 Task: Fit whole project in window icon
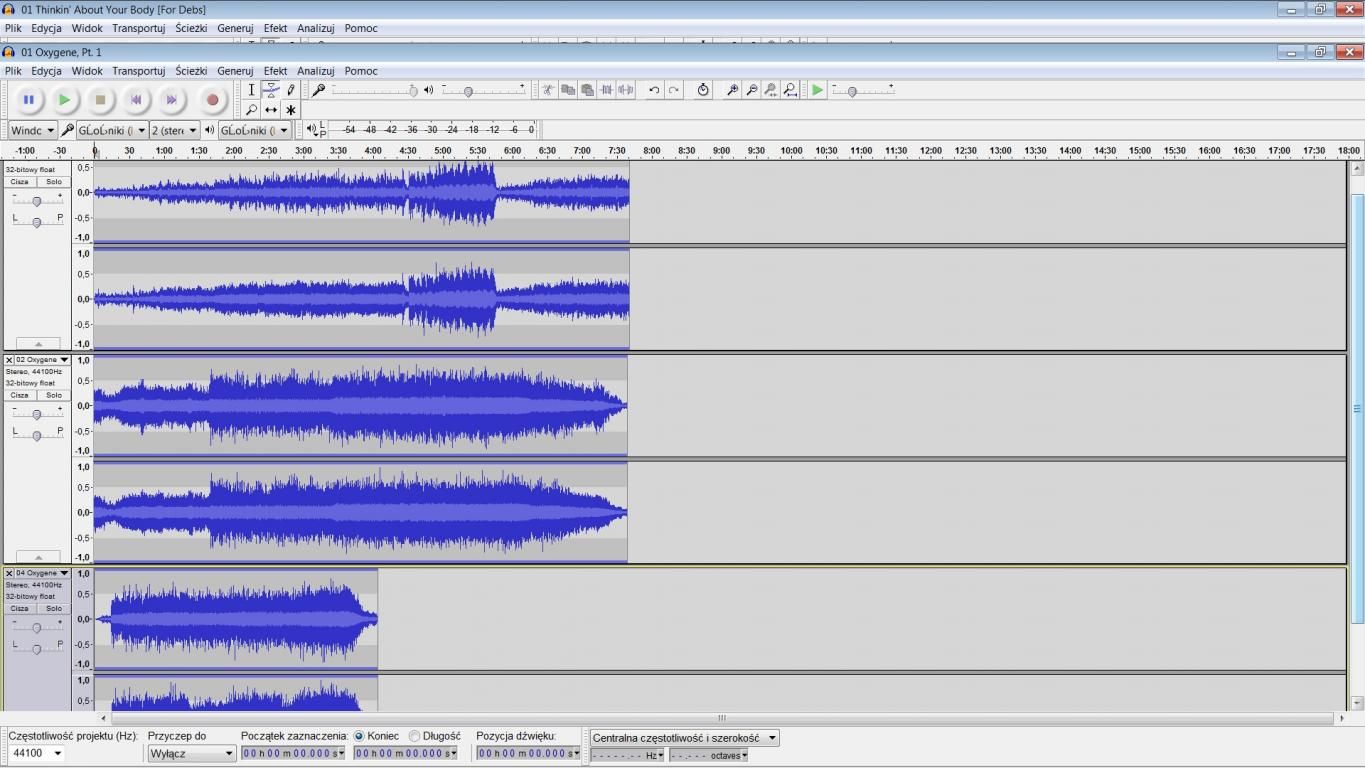[x=791, y=90]
